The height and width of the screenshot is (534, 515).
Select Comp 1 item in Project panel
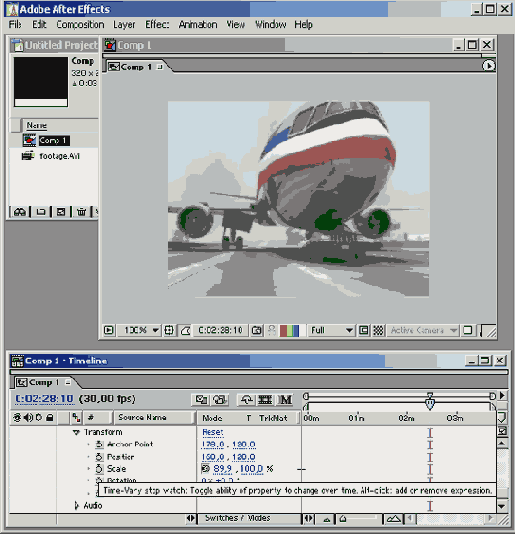(x=54, y=140)
